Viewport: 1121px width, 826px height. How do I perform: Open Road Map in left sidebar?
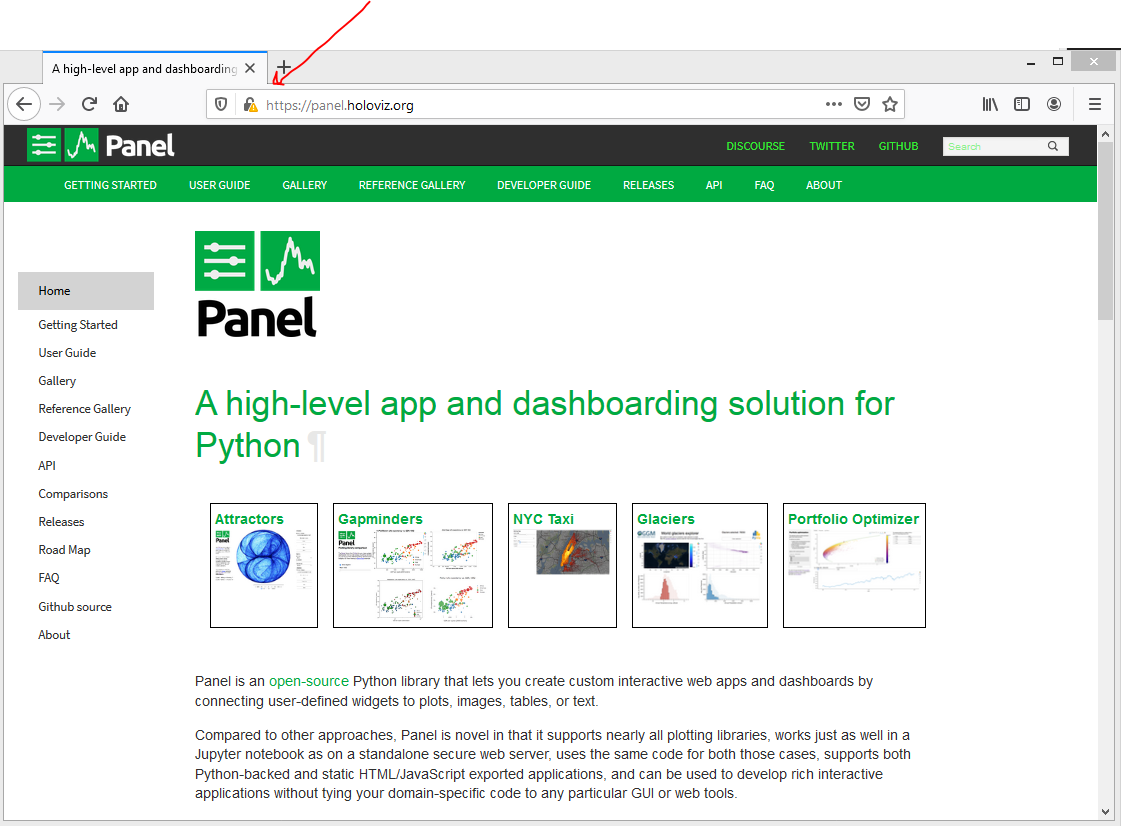pos(64,550)
